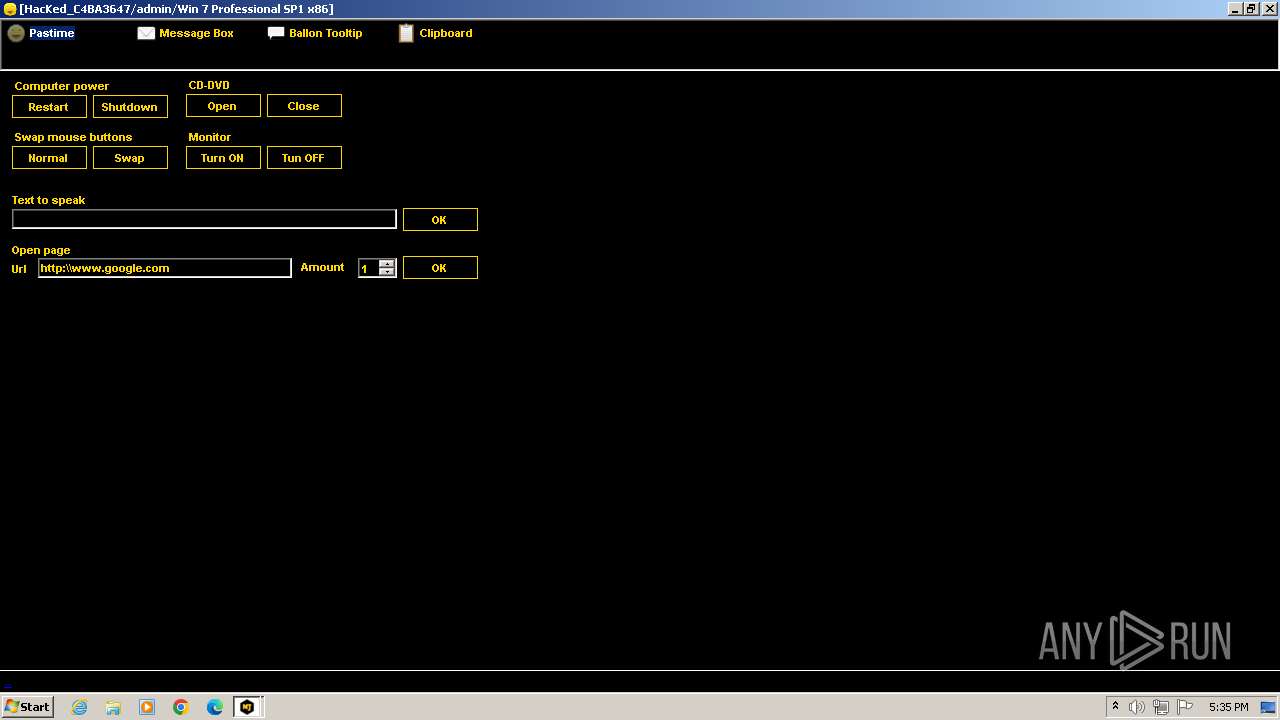Screen dimensions: 1280x720
Task: Increase Amount with the up arrow
Action: click(387, 264)
